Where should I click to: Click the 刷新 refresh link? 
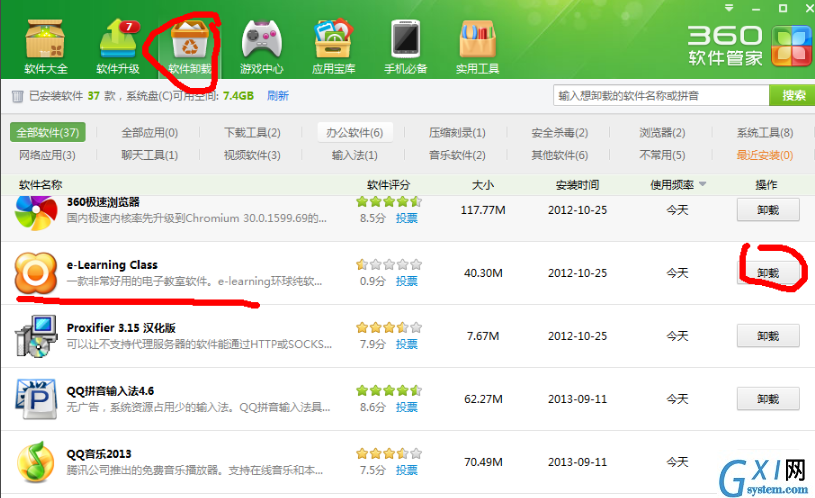click(x=278, y=96)
